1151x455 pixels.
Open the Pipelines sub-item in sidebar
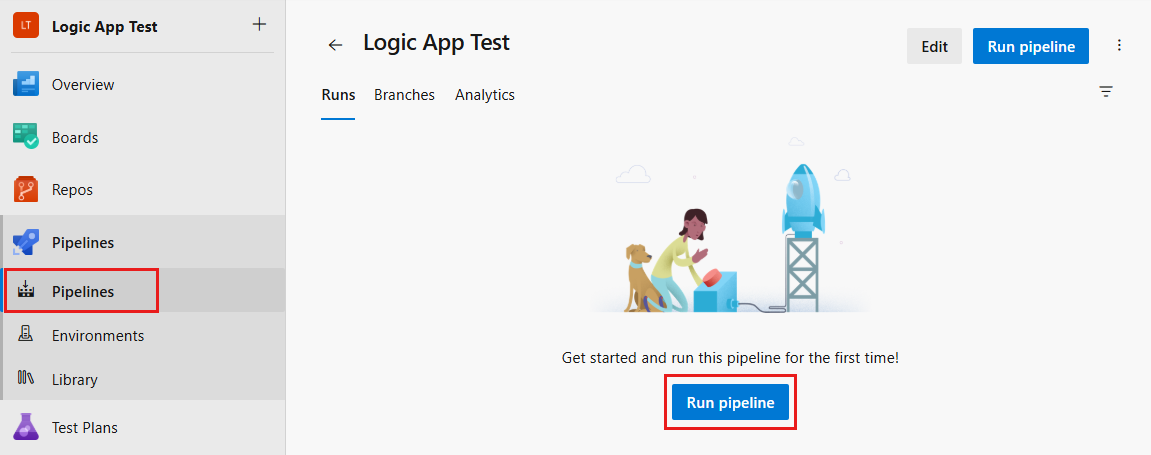pyautogui.click(x=82, y=292)
